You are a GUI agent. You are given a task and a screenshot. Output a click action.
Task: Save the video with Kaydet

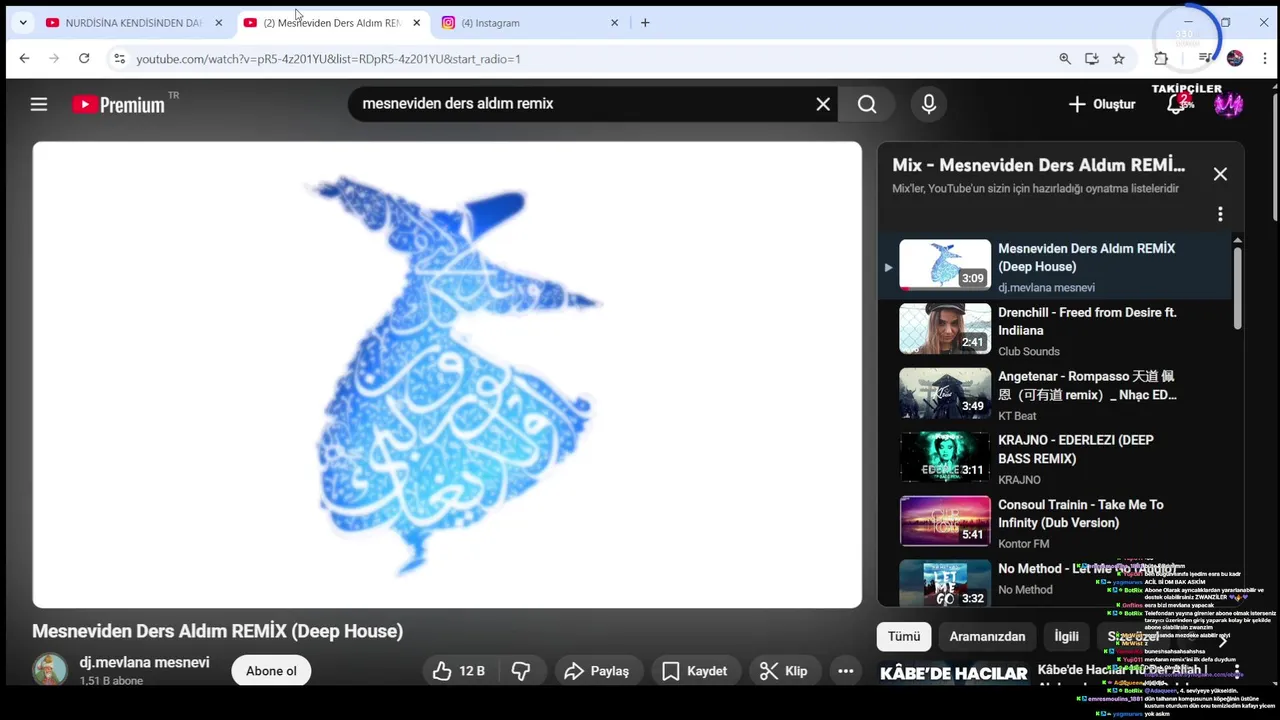[694, 671]
